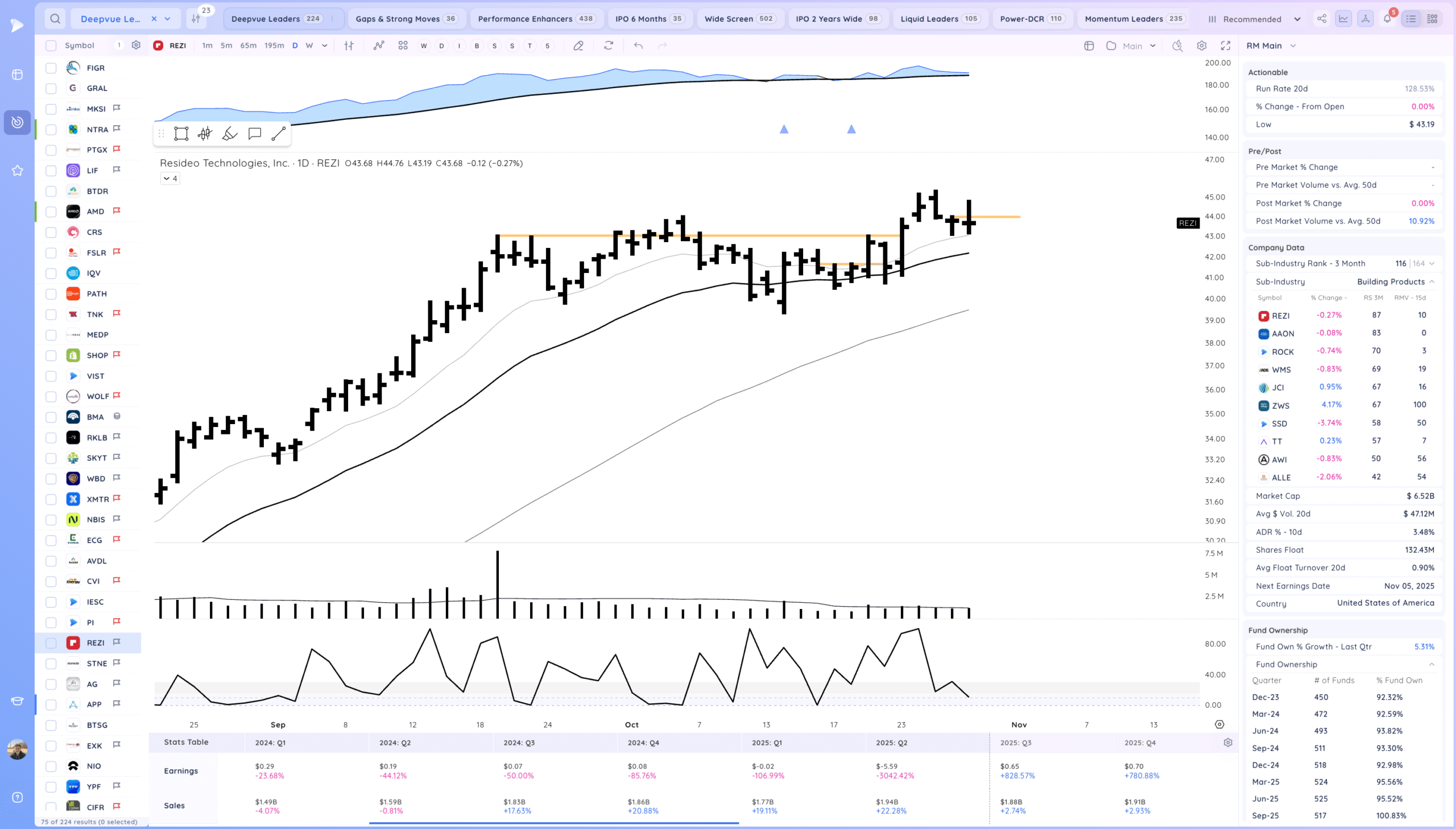
Task: Open the indicators icon in chart toolbar
Action: (x=379, y=45)
